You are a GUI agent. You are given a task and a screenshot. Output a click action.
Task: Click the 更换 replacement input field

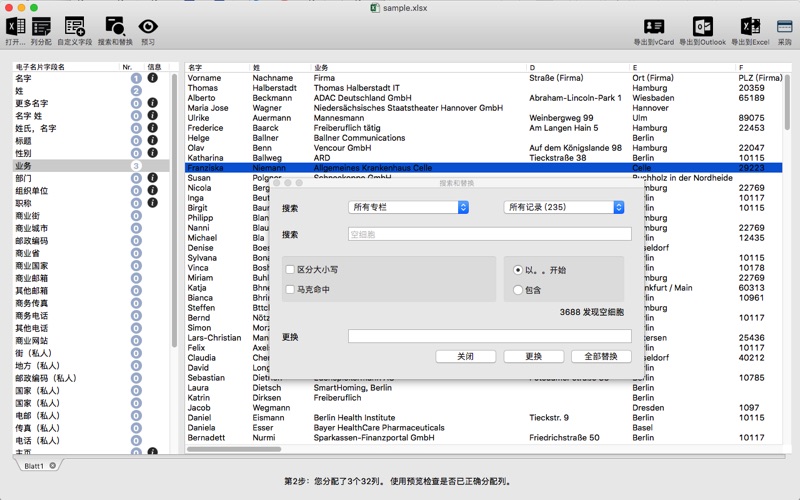click(490, 336)
